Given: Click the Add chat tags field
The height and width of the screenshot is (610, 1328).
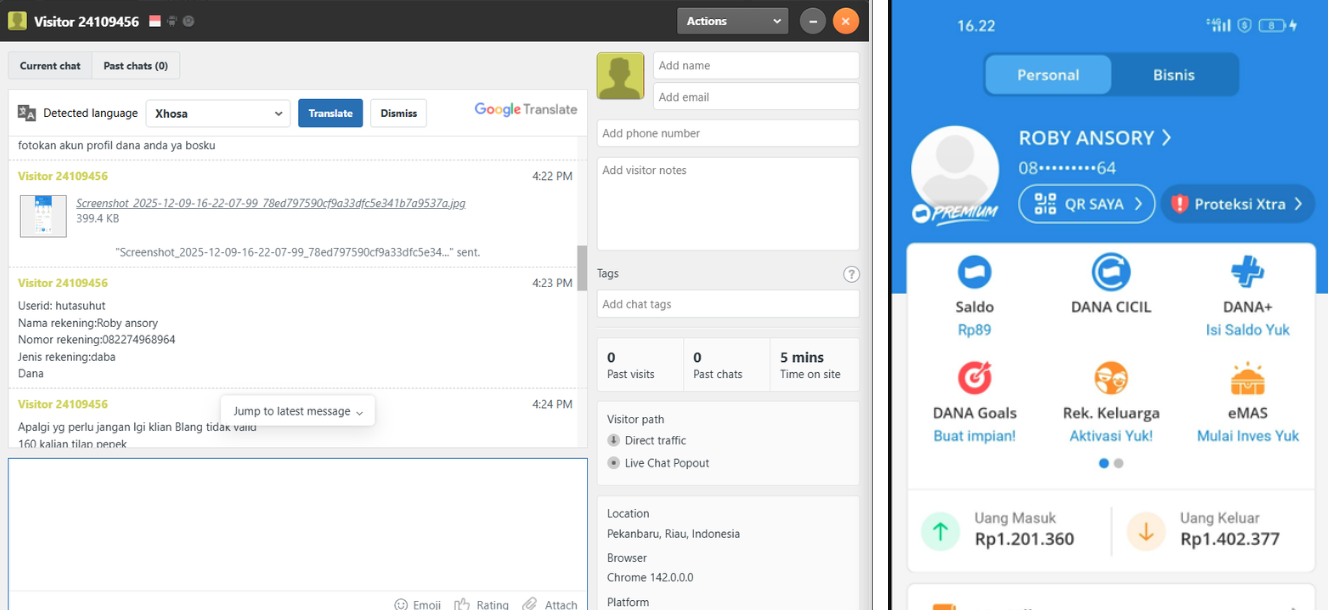Looking at the screenshot, I should coord(728,304).
